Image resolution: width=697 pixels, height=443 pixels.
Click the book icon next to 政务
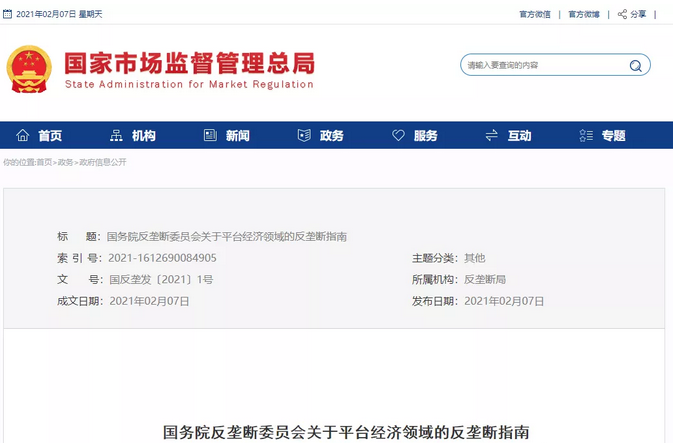click(304, 135)
